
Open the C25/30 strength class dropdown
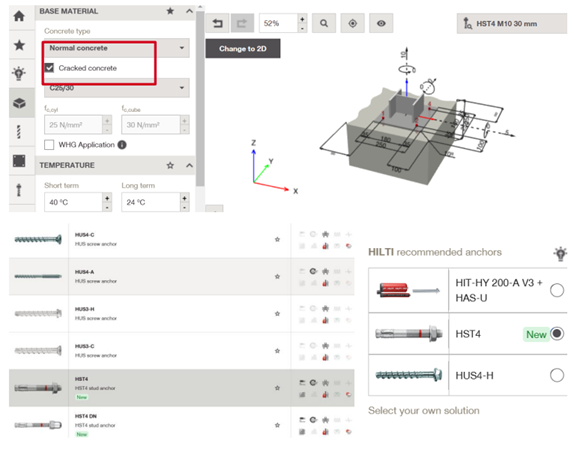pyautogui.click(x=117, y=88)
